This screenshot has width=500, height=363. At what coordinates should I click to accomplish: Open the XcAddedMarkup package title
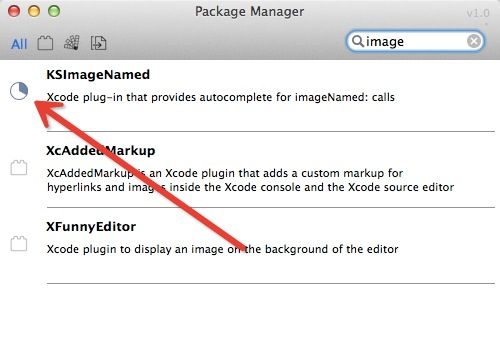click(x=101, y=151)
